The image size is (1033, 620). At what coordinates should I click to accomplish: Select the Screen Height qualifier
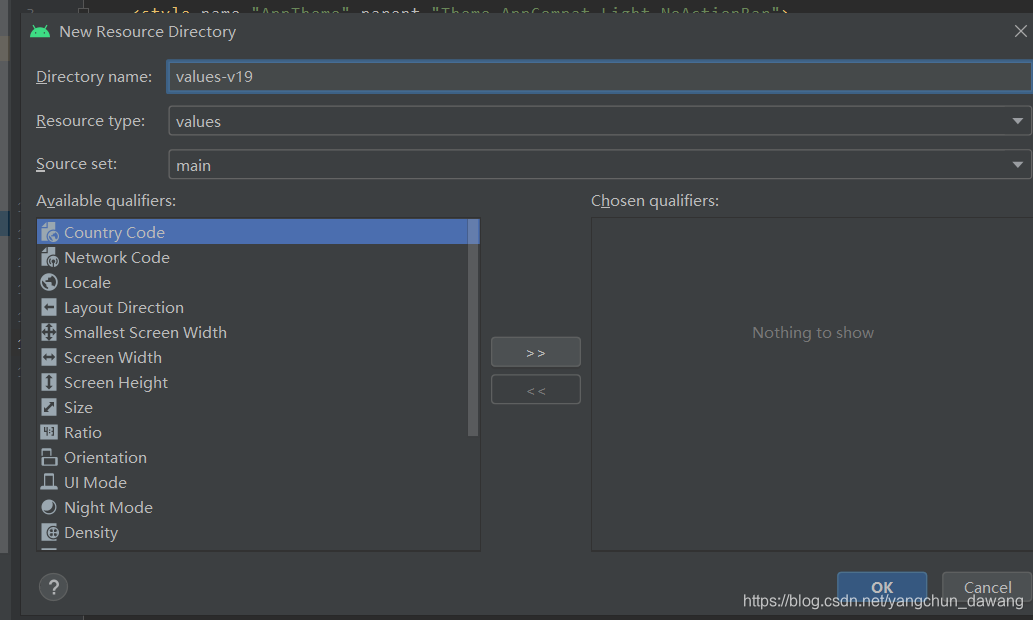252,383
